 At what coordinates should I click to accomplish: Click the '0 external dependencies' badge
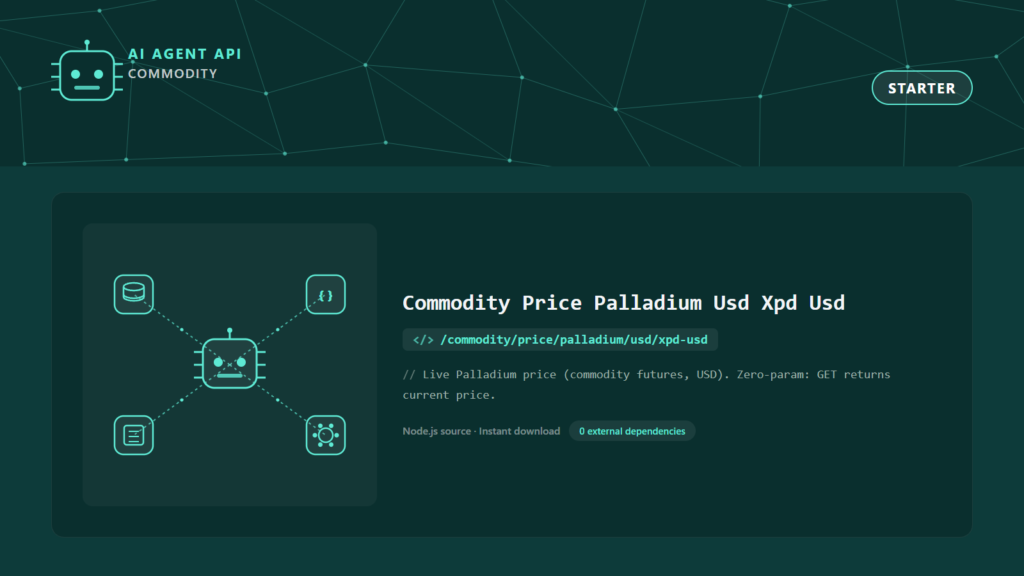click(632, 431)
